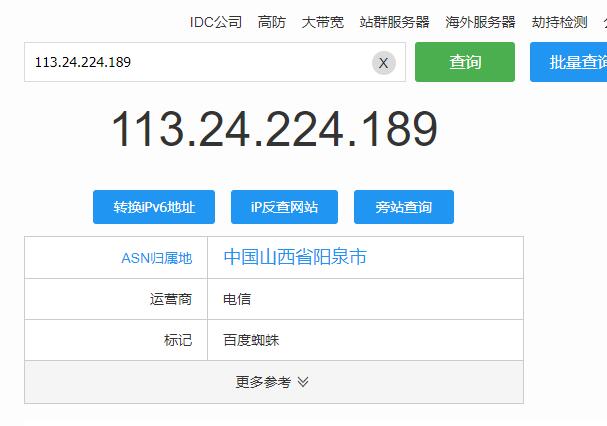Click 转换iPv6地址 button
The image size is (607, 426).
(154, 207)
